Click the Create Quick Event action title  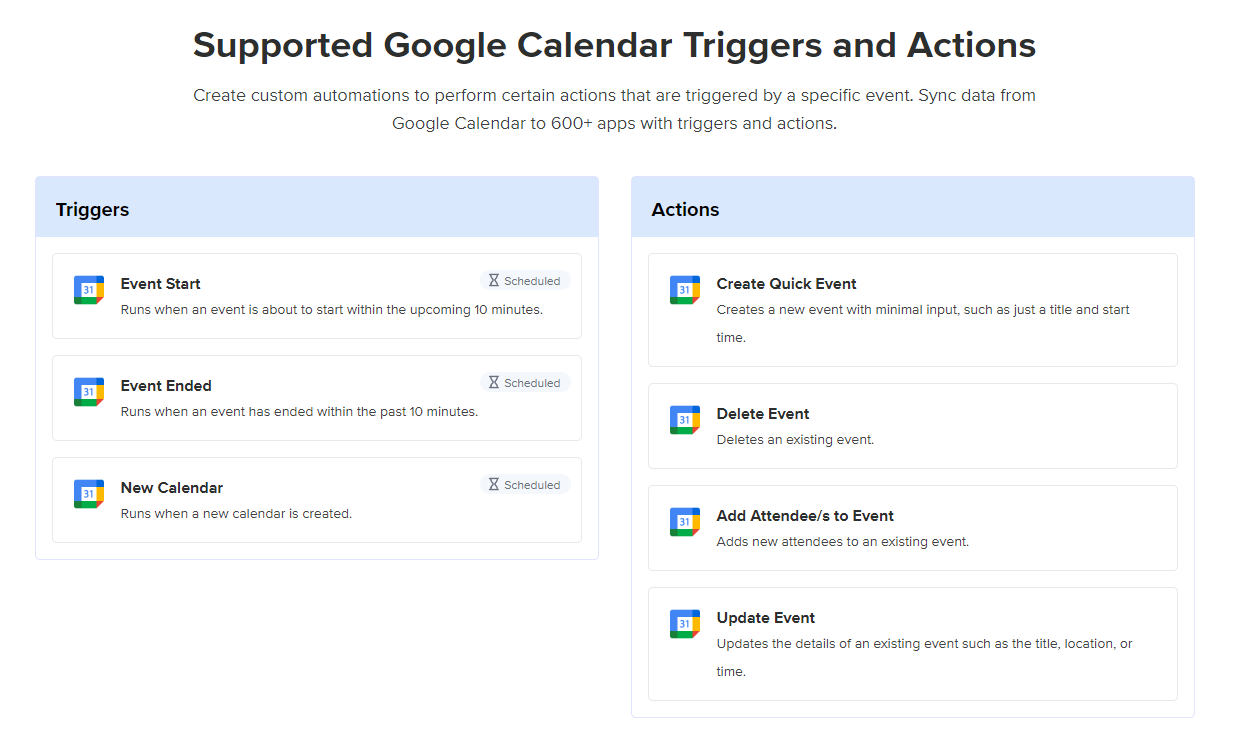pyautogui.click(x=786, y=284)
